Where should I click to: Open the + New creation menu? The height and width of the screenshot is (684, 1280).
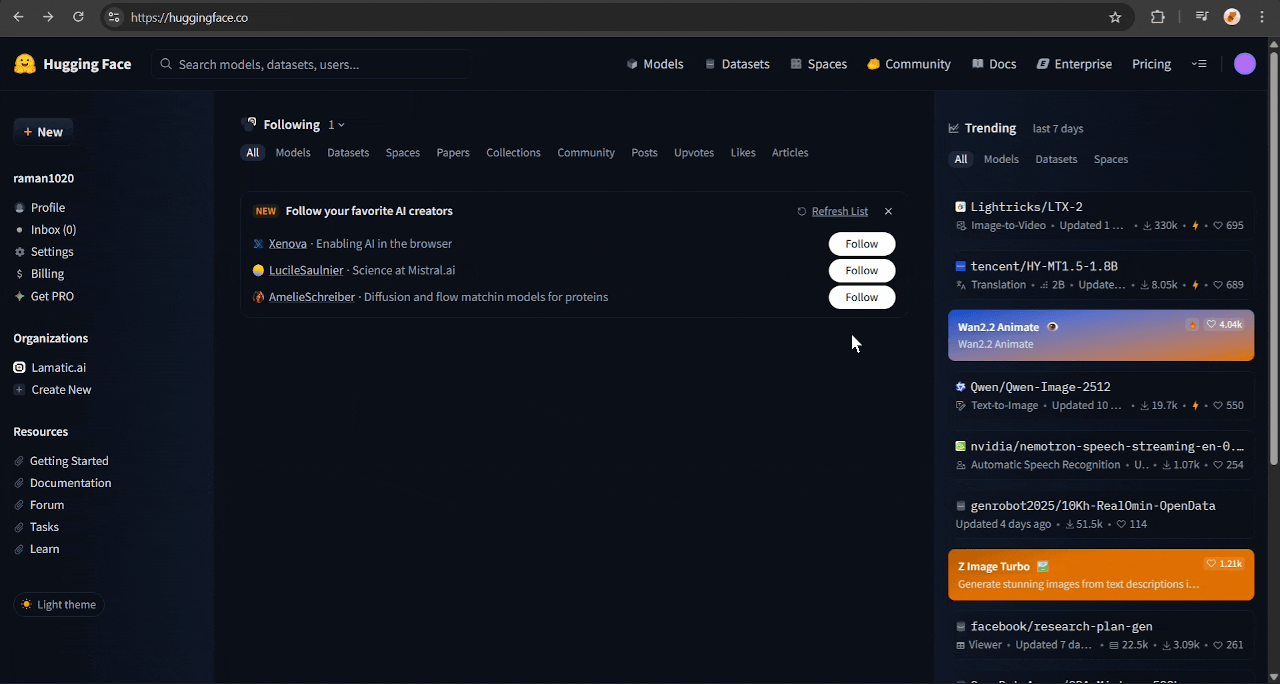tap(43, 132)
